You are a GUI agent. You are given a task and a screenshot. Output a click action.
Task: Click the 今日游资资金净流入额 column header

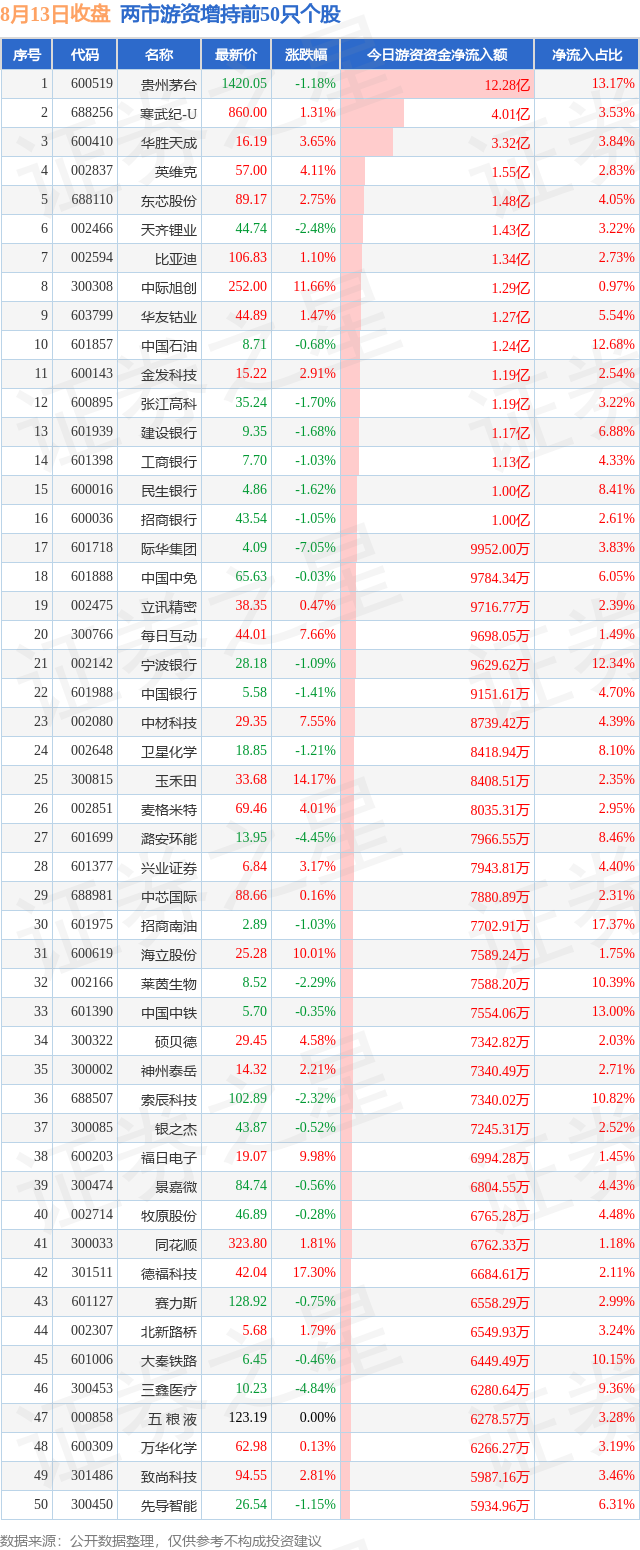(x=437, y=55)
